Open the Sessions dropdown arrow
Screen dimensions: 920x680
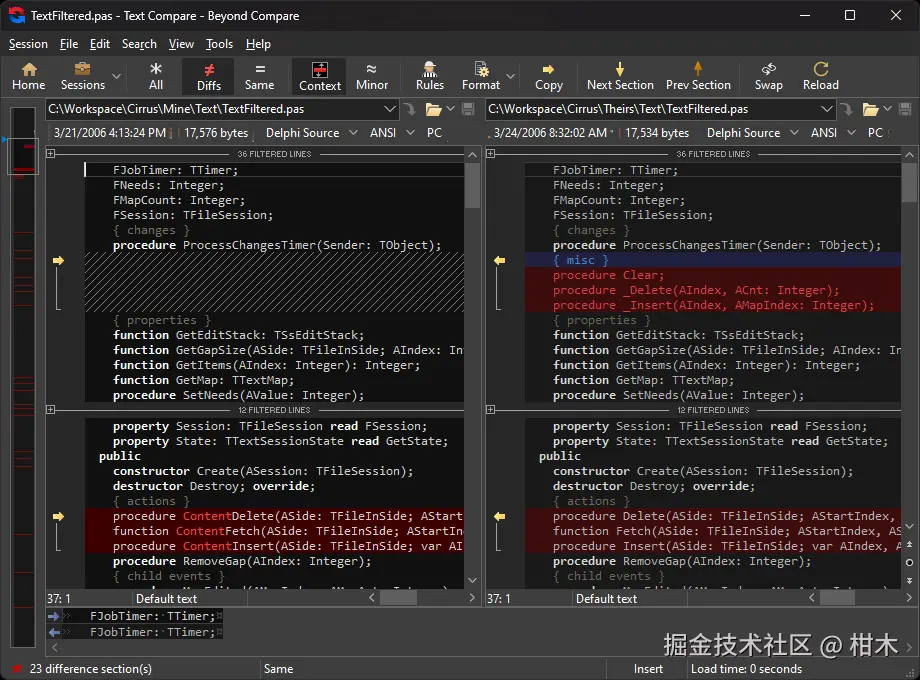tap(117, 77)
